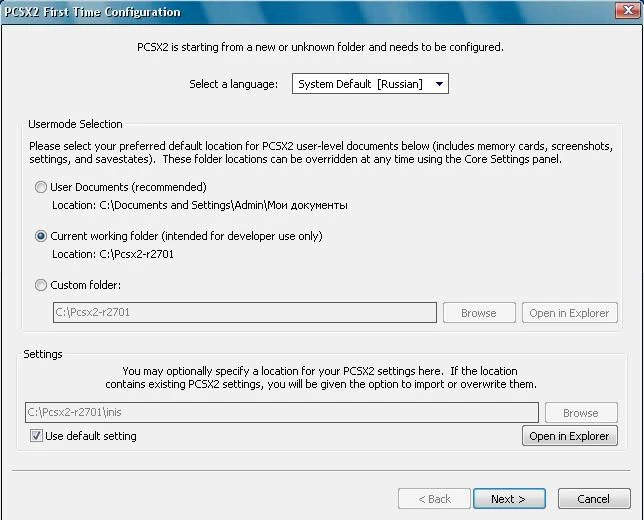Viewport: 644px width, 520px height.
Task: Close the PCSX2 First Time Configuration window
Action: (x=628, y=10)
